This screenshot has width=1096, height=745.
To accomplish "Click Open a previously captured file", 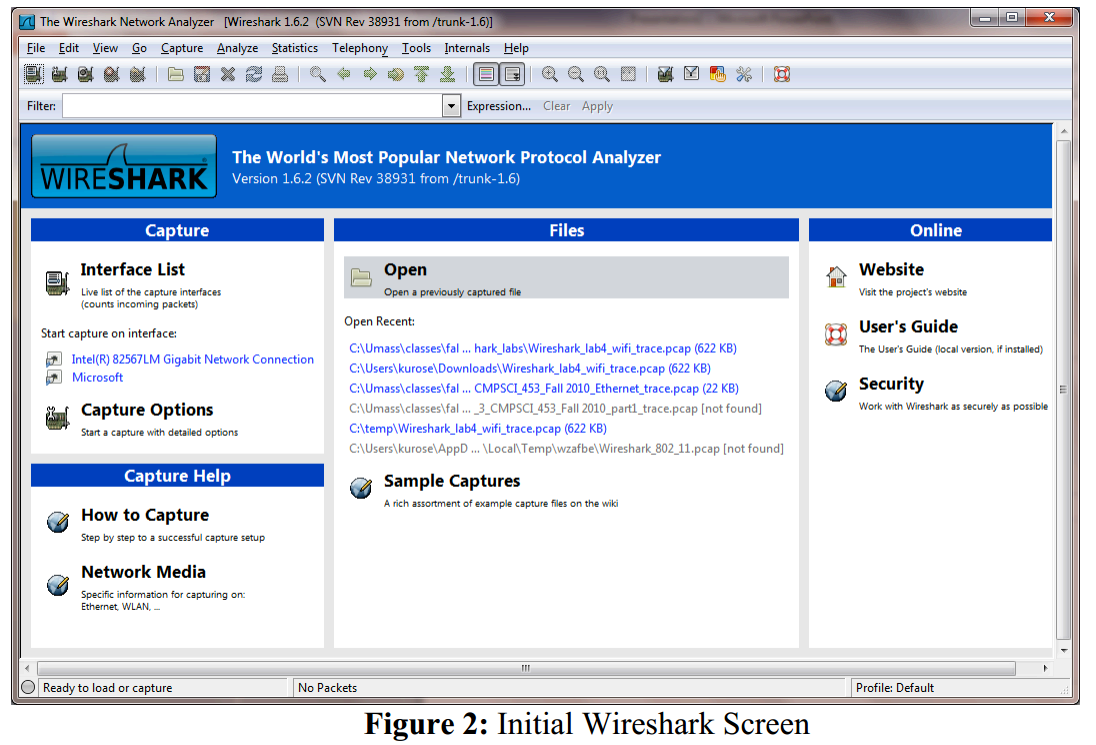I will click(x=566, y=277).
